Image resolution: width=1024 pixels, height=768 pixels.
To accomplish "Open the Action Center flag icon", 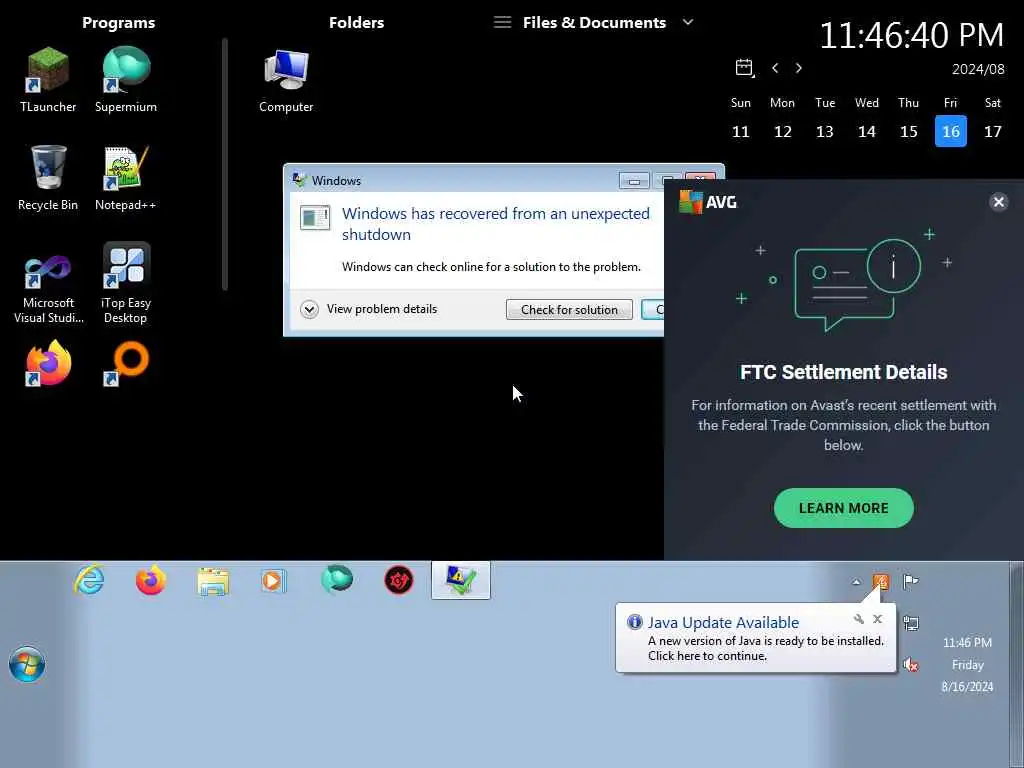I will 910,581.
